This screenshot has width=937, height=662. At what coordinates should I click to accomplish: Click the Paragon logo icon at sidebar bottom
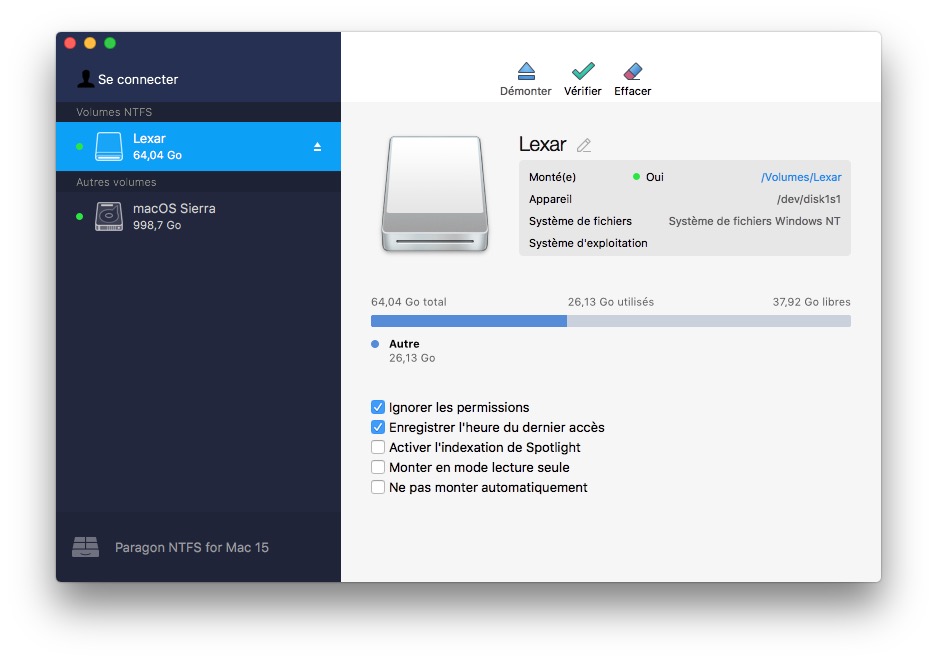[85, 547]
